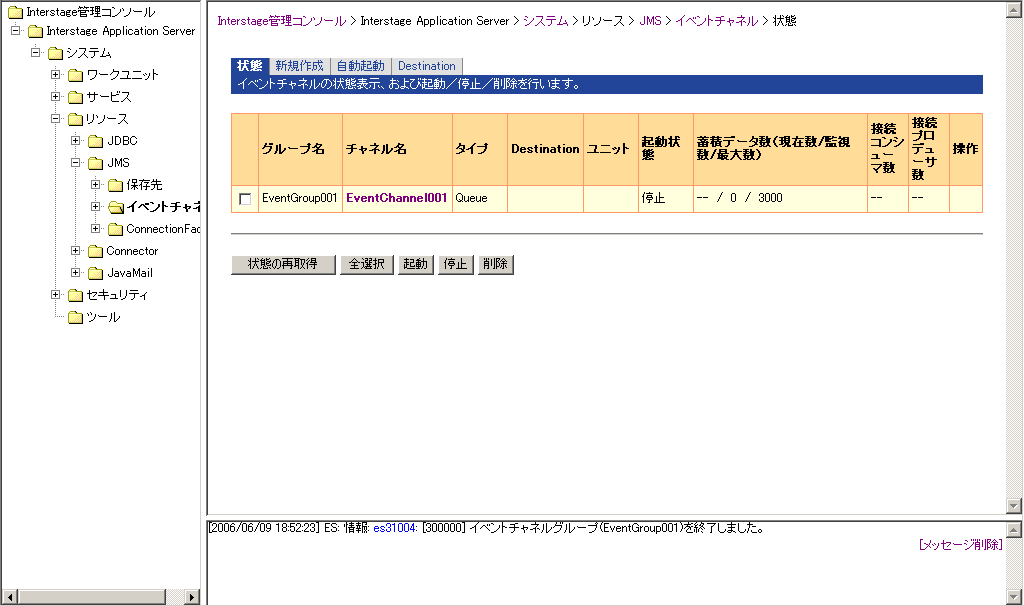Image resolution: width=1024 pixels, height=606 pixels.
Task: Click the tree pane horizontal scrollbar thumb
Action: point(92,597)
